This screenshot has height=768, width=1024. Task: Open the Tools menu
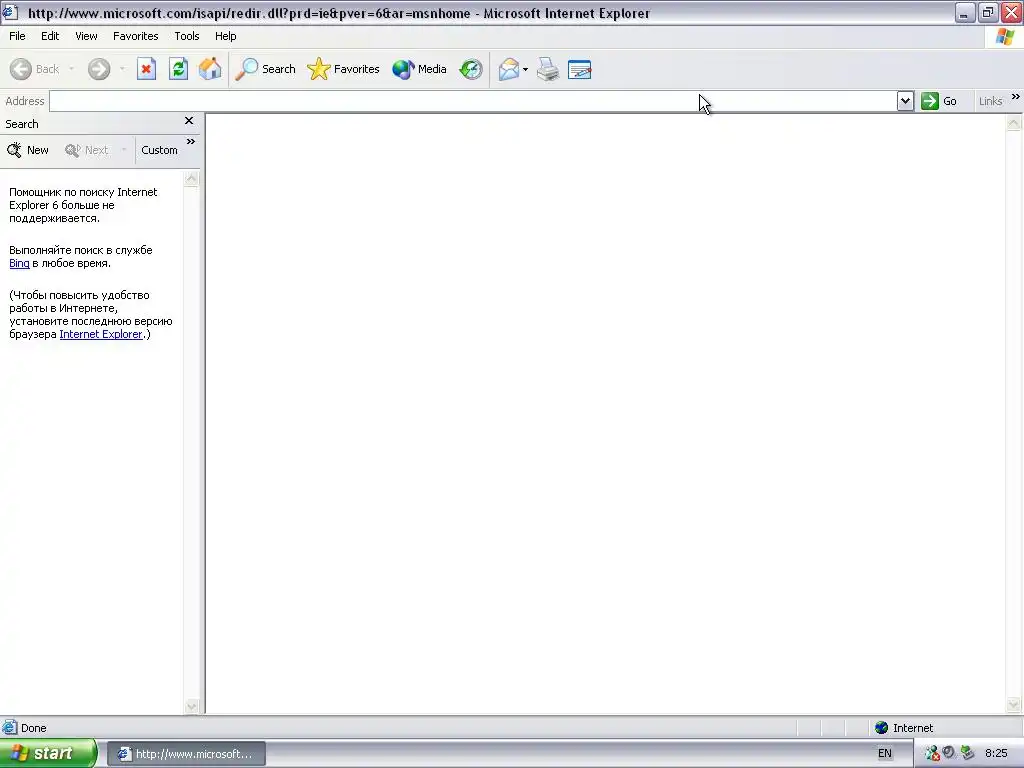[187, 36]
